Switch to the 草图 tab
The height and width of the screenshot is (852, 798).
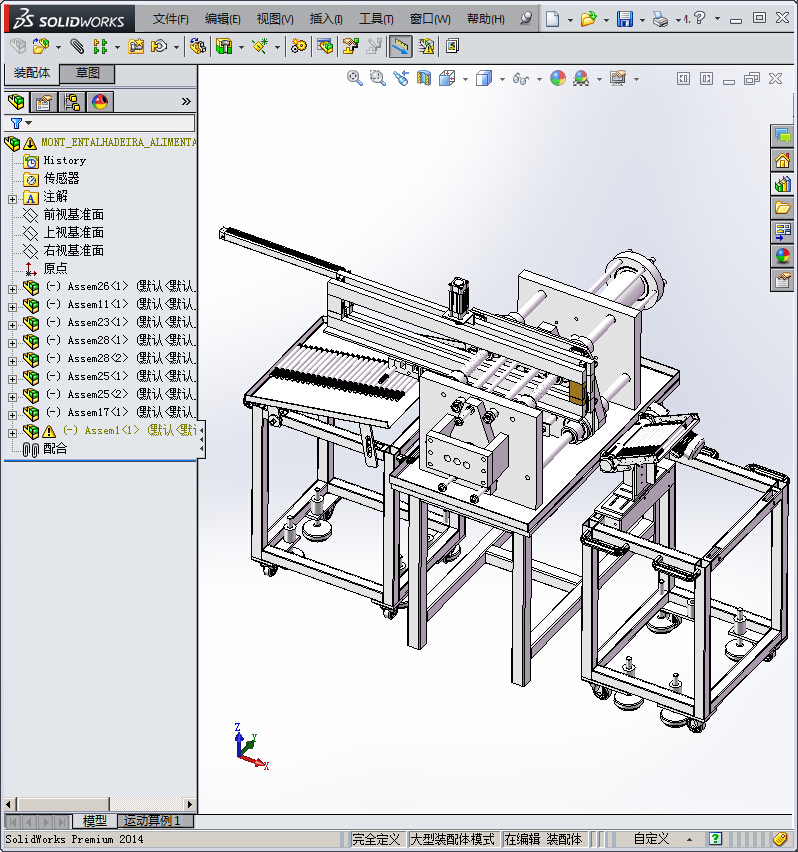[87, 73]
